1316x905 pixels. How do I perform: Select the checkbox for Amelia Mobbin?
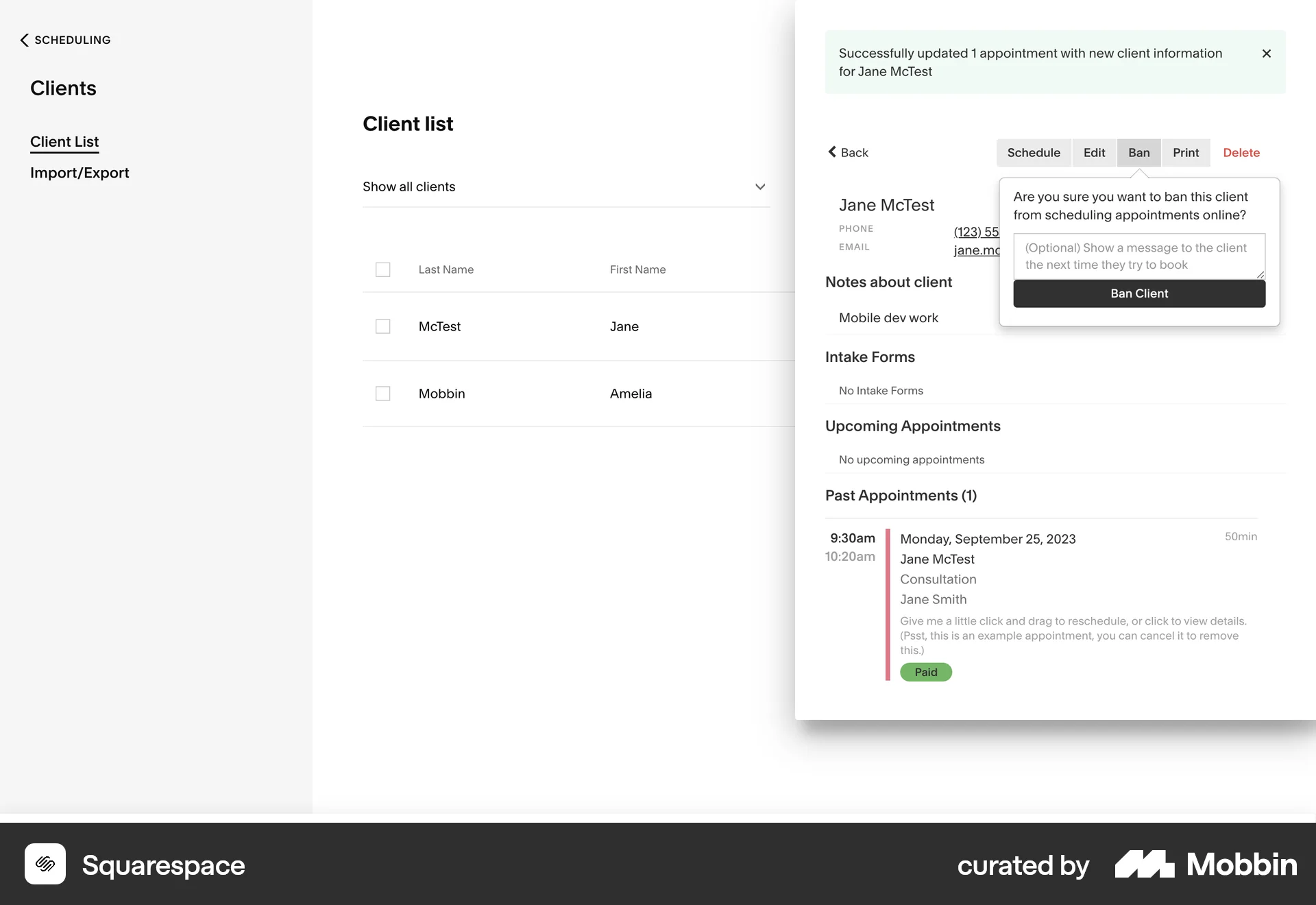[383, 394]
